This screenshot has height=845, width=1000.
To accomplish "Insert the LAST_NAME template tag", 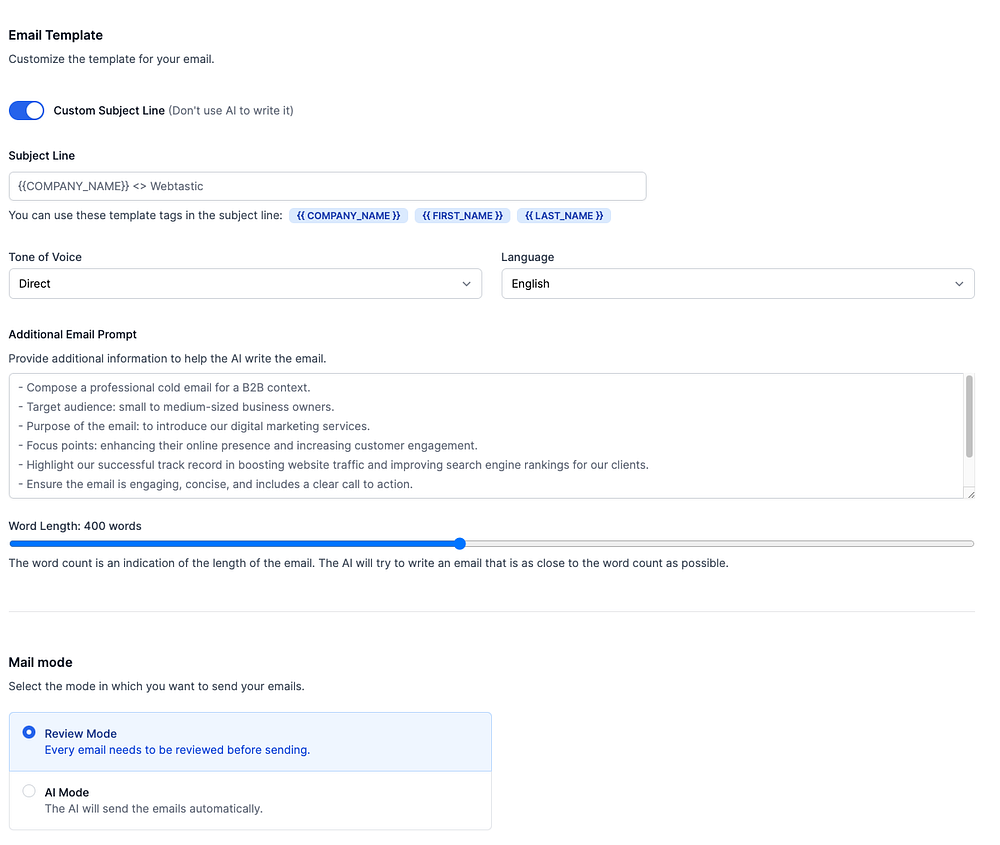I will [x=564, y=216].
